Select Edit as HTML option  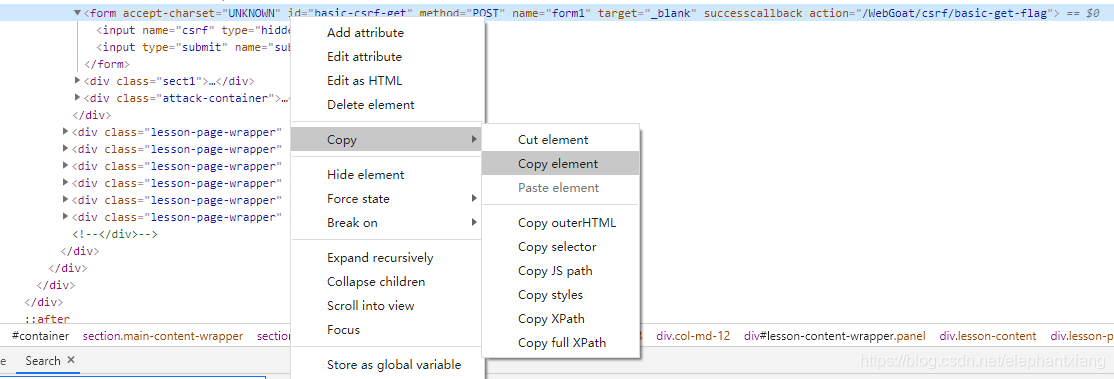387,81
